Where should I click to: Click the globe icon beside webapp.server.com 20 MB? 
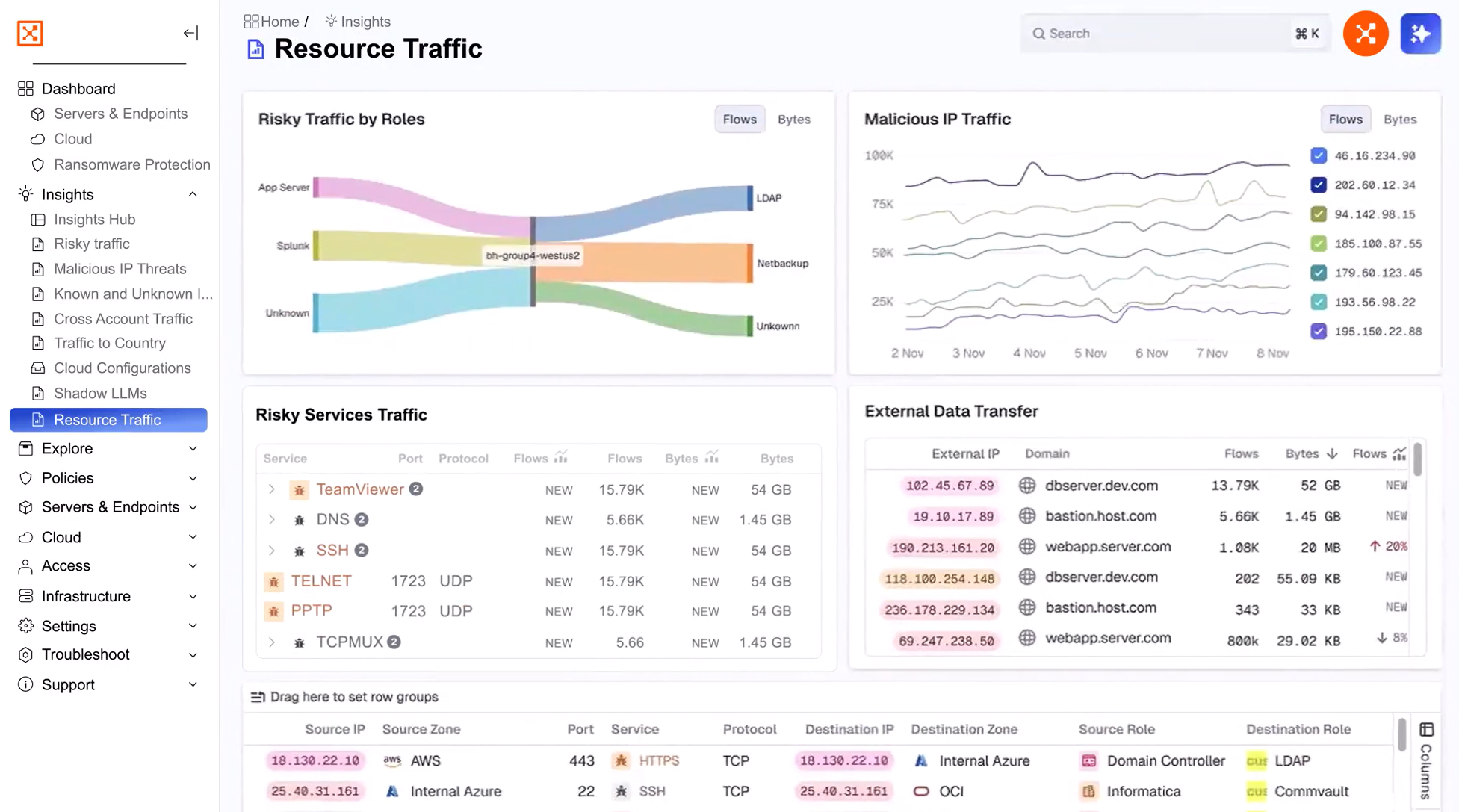(x=1027, y=547)
